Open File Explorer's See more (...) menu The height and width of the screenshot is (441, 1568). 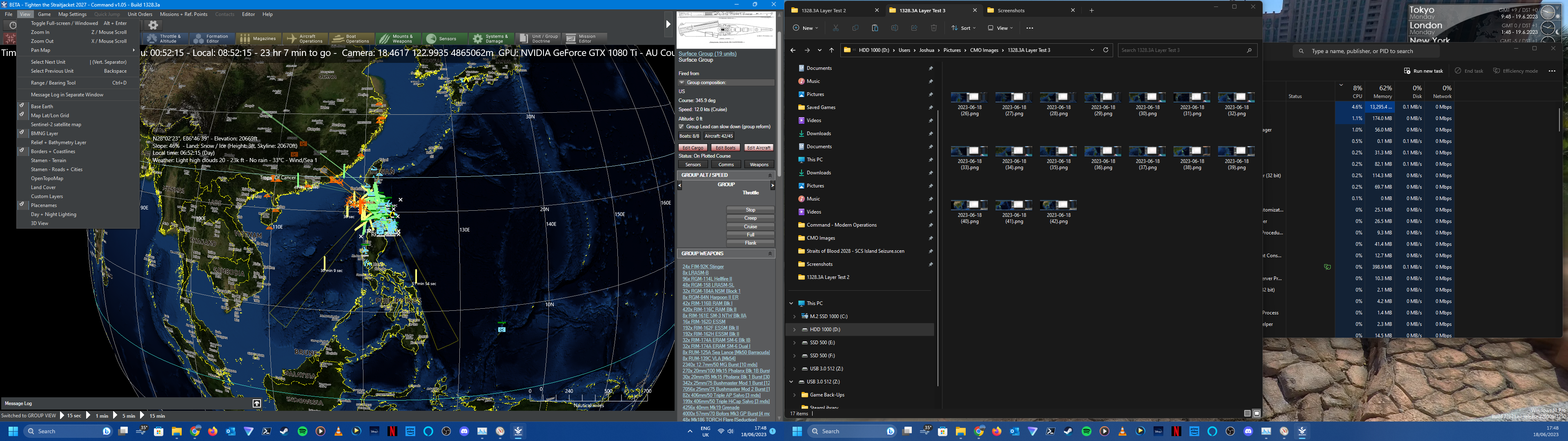(1029, 28)
